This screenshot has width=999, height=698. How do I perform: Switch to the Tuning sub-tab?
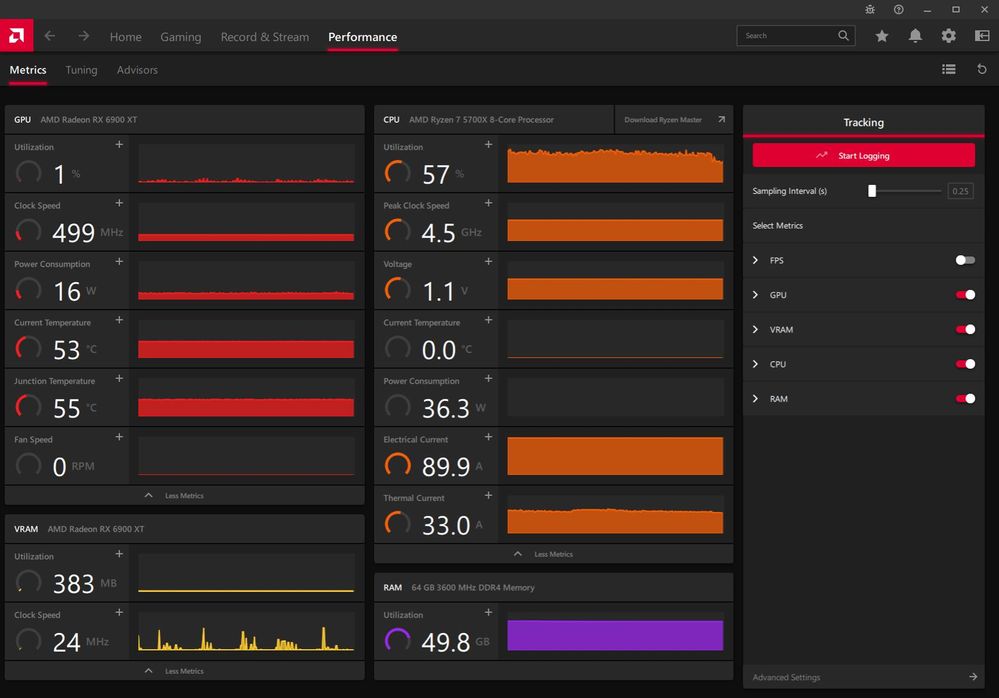82,70
